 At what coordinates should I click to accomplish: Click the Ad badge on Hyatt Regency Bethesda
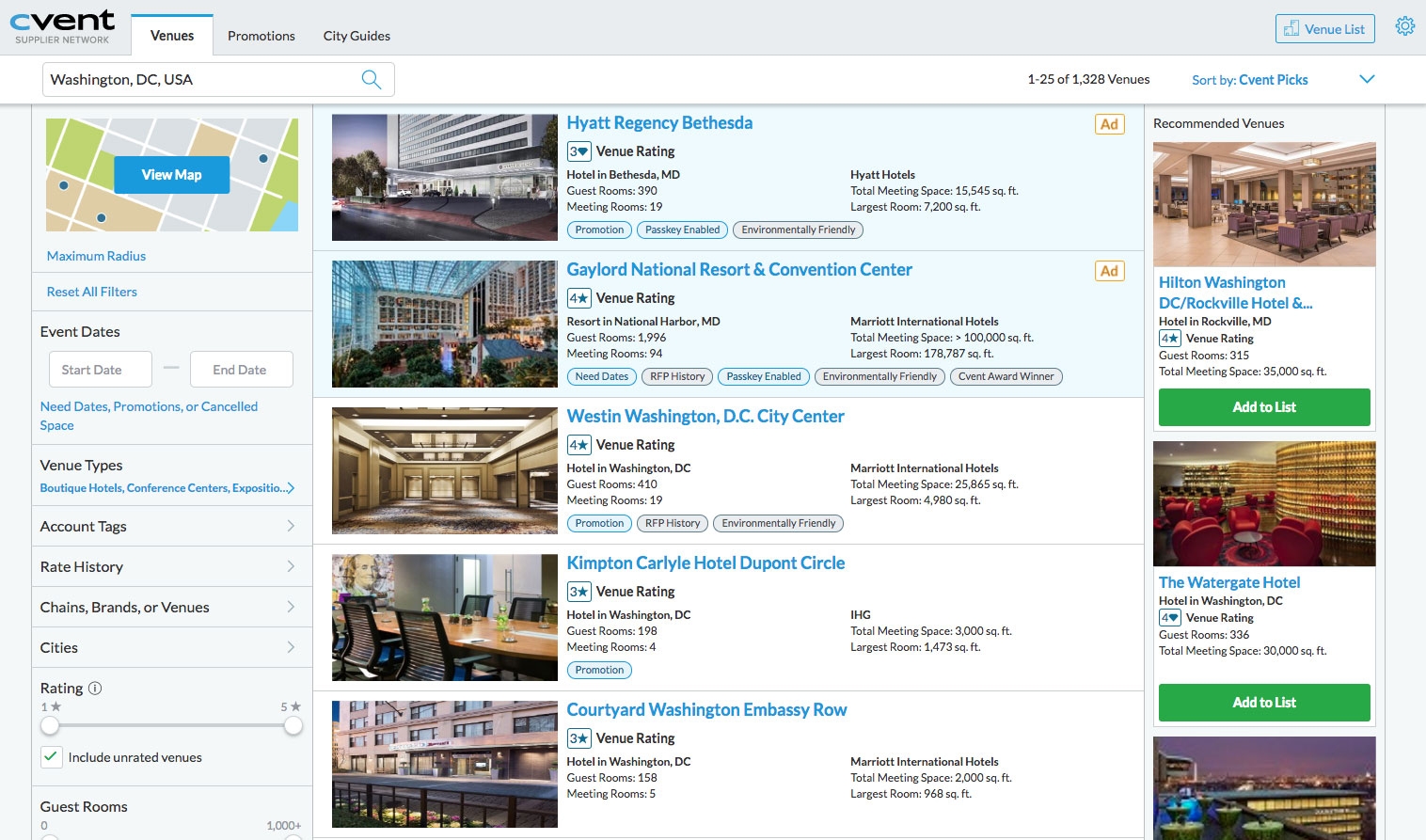click(x=1109, y=123)
